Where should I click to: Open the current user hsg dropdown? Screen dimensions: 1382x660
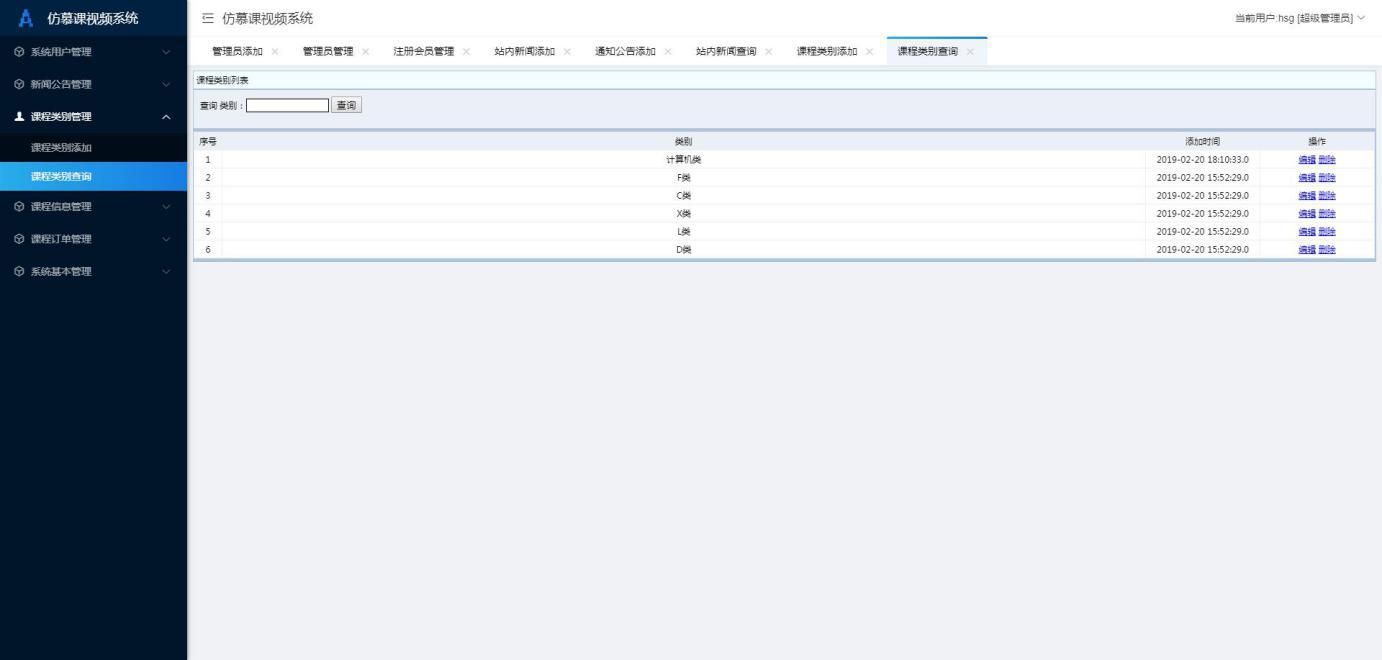click(1300, 18)
